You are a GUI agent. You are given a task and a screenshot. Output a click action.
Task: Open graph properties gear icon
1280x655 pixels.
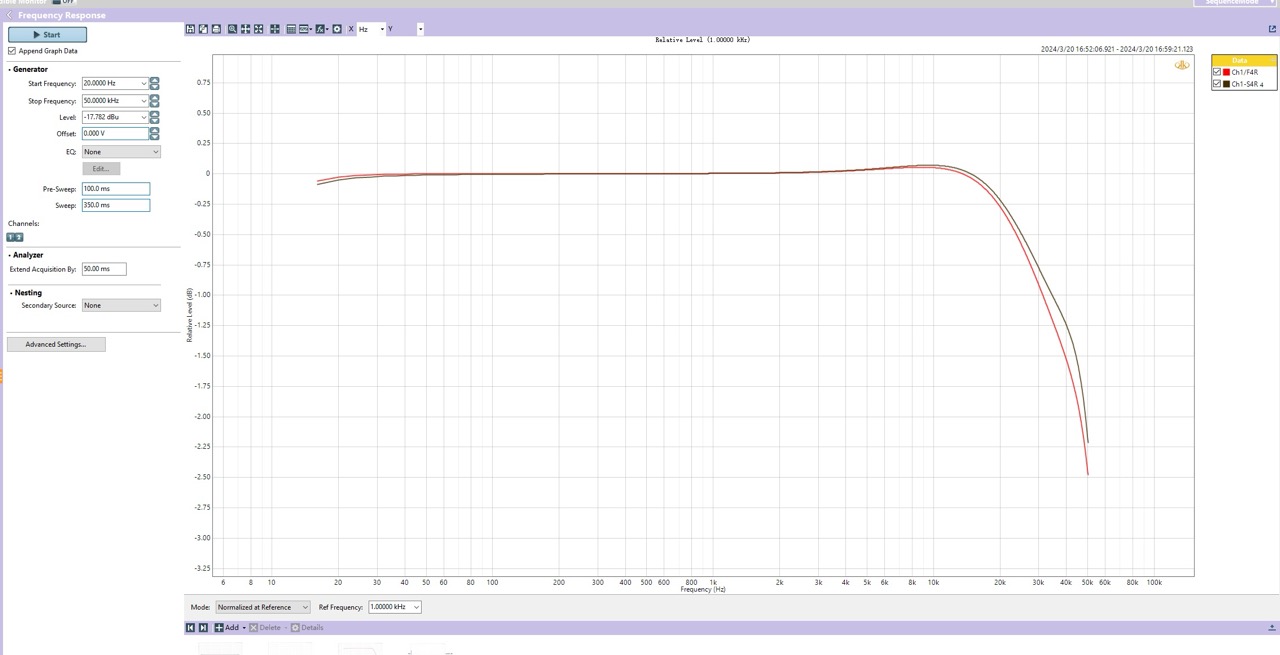tap(337, 29)
